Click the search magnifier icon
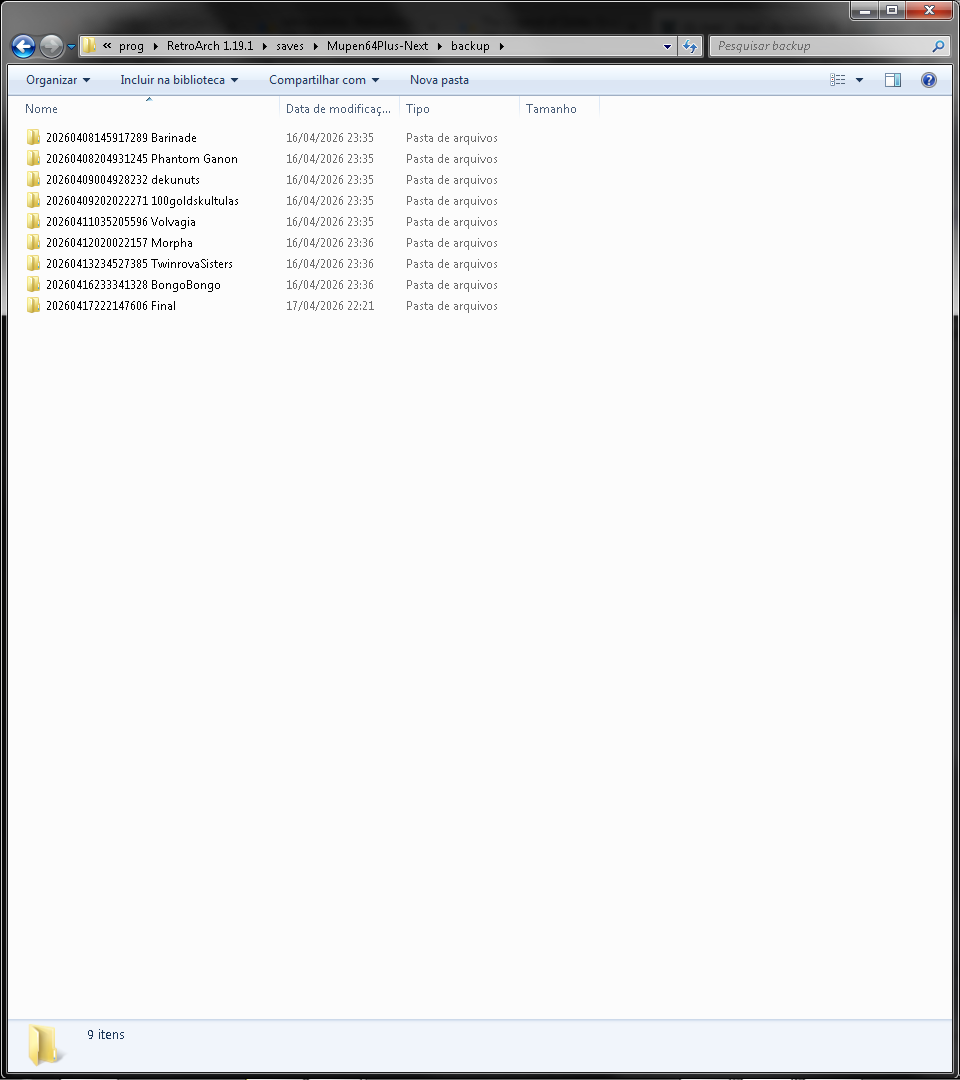 point(937,46)
